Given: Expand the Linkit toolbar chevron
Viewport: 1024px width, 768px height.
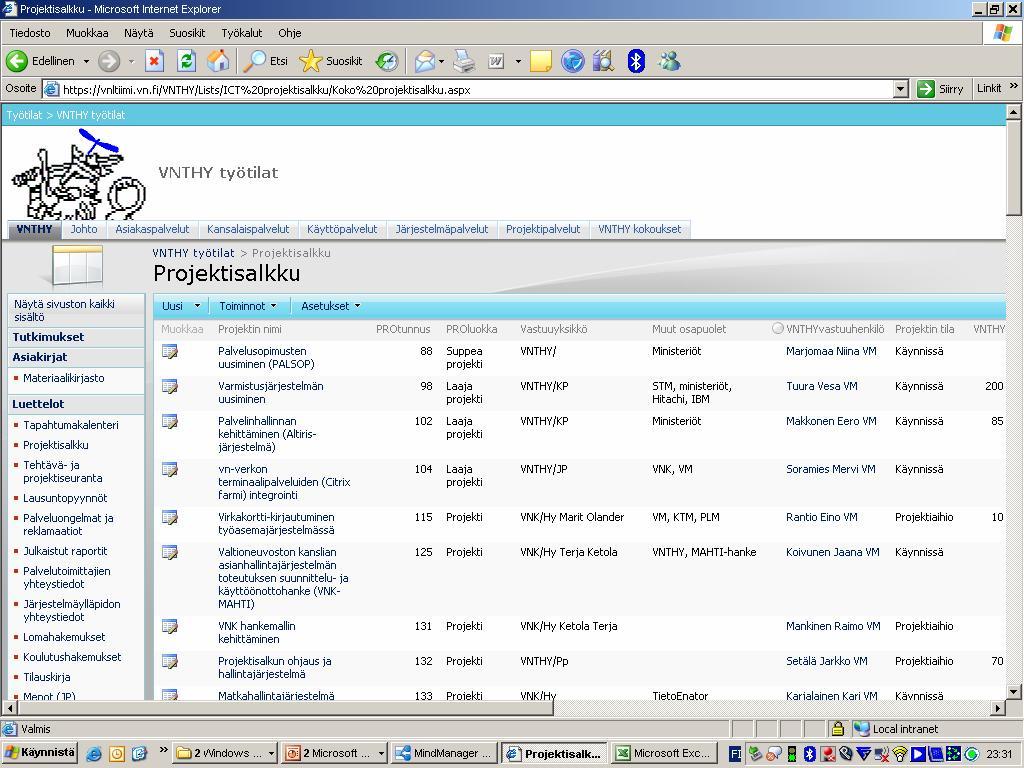Looking at the screenshot, I should coord(1014,86).
